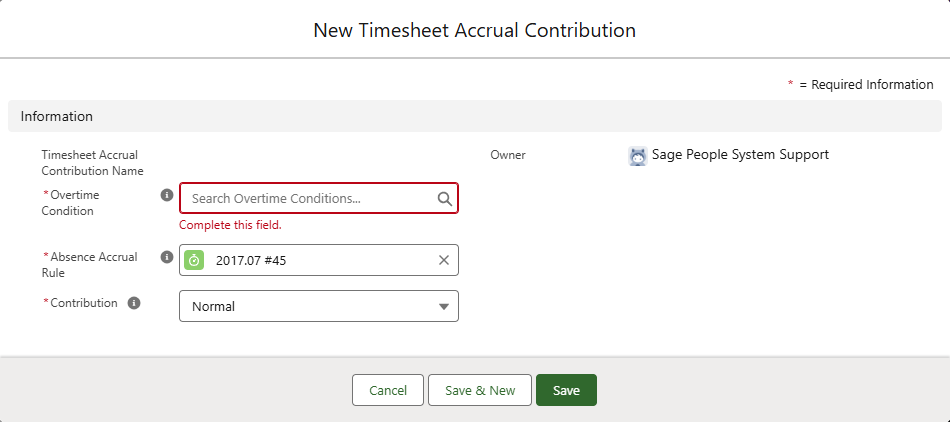Image resolution: width=950 pixels, height=422 pixels.
Task: Click the magnifier icon in Overtime Conditions search
Action: pyautogui.click(x=445, y=199)
